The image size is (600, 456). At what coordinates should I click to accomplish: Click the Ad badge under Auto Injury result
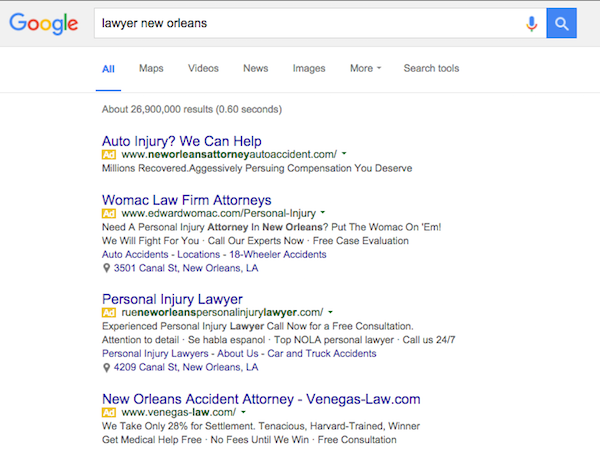pyautogui.click(x=109, y=155)
